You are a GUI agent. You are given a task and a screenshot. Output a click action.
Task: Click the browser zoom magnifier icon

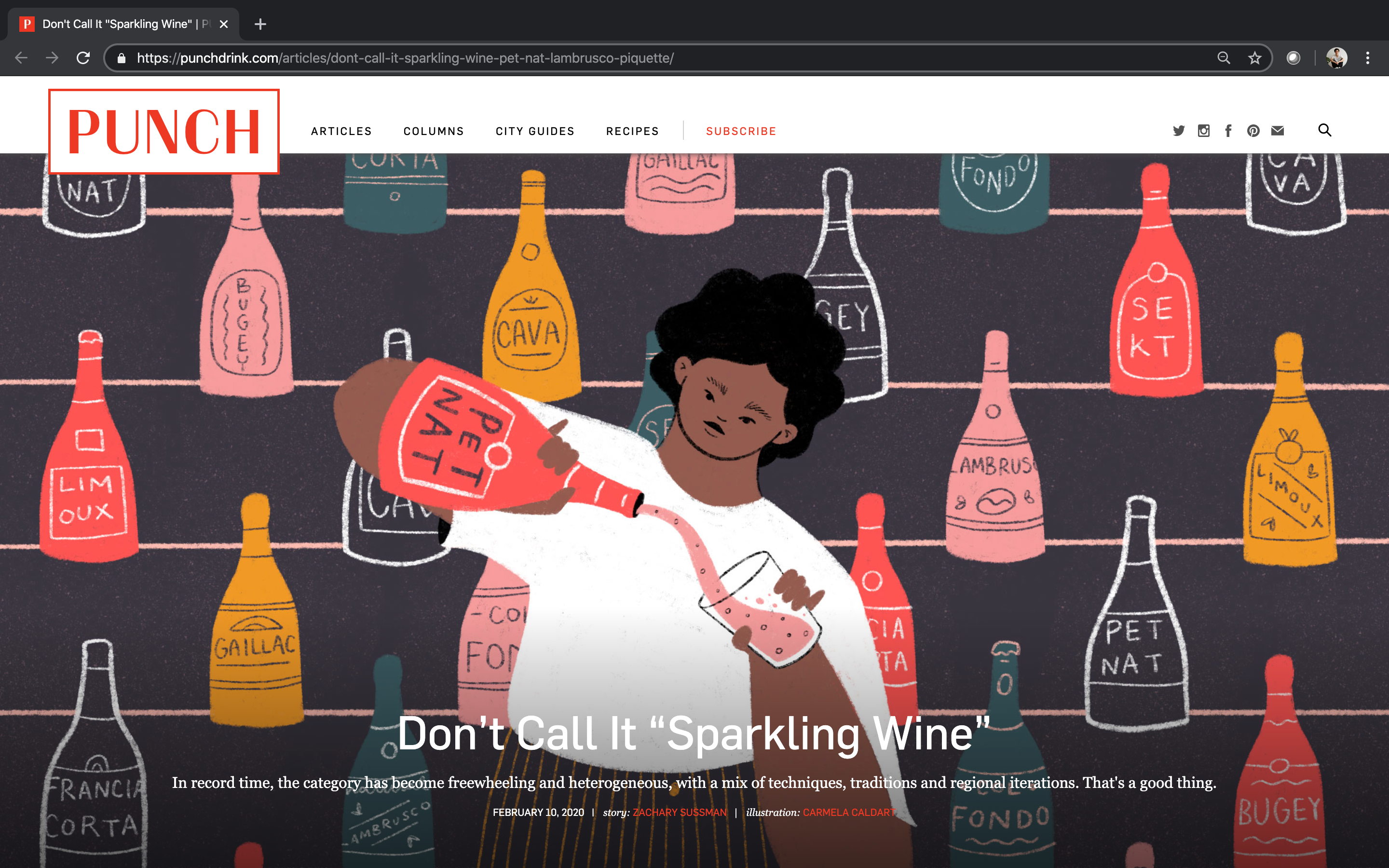(x=1224, y=58)
